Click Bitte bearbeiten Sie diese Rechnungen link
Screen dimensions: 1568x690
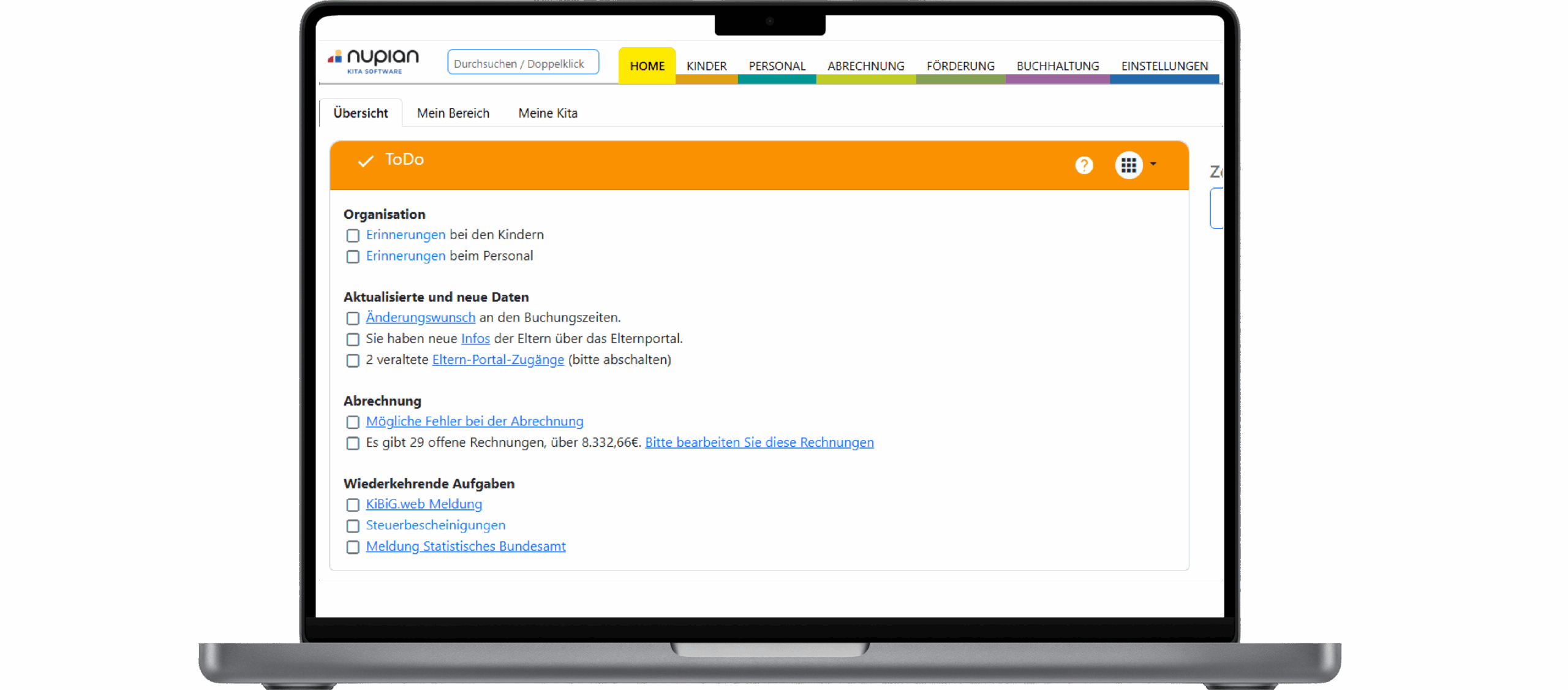(759, 442)
